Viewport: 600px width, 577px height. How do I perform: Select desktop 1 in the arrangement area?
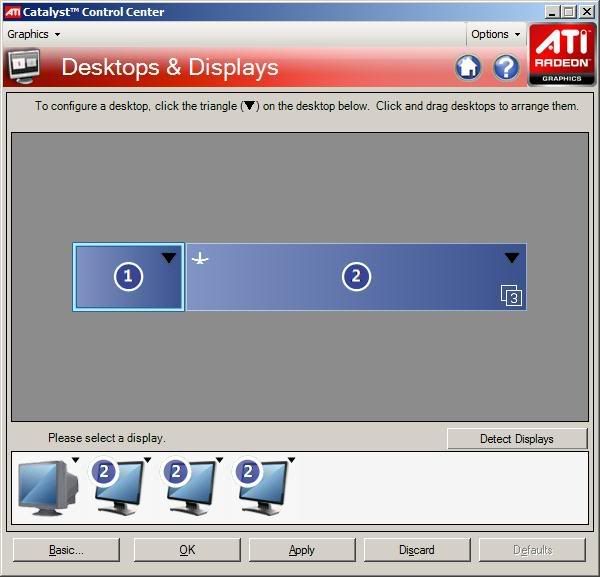click(129, 277)
